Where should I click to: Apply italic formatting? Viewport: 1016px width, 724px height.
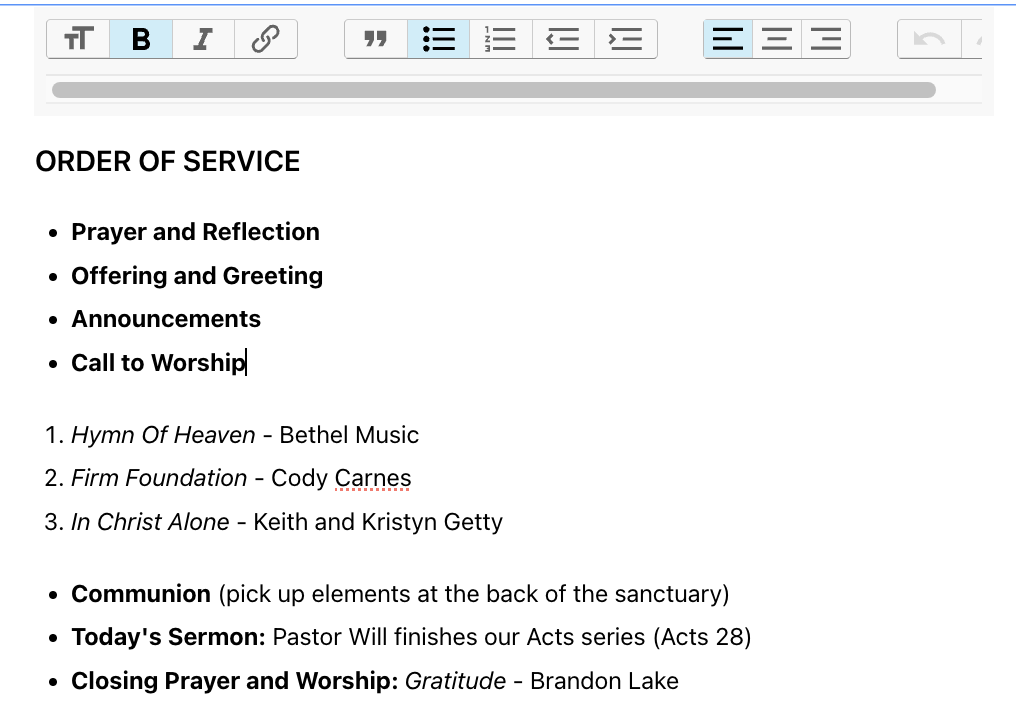coord(203,39)
